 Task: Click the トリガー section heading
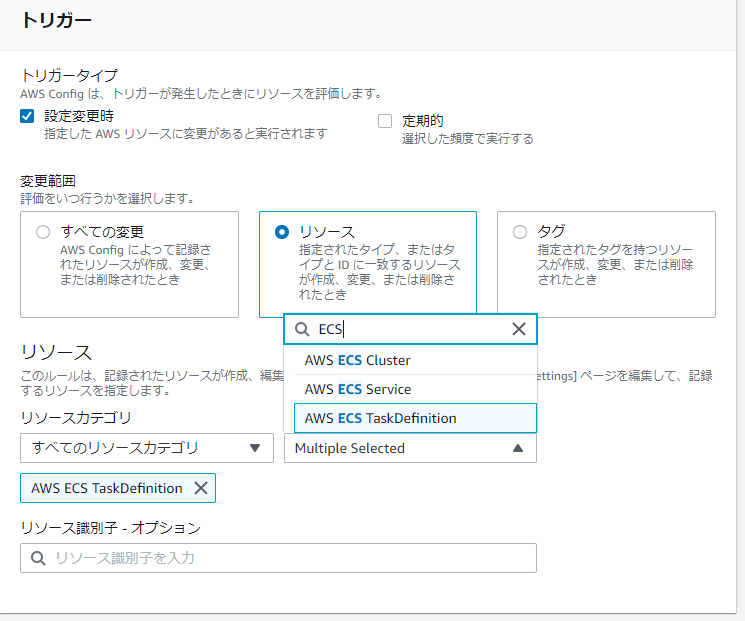pyautogui.click(x=57, y=20)
